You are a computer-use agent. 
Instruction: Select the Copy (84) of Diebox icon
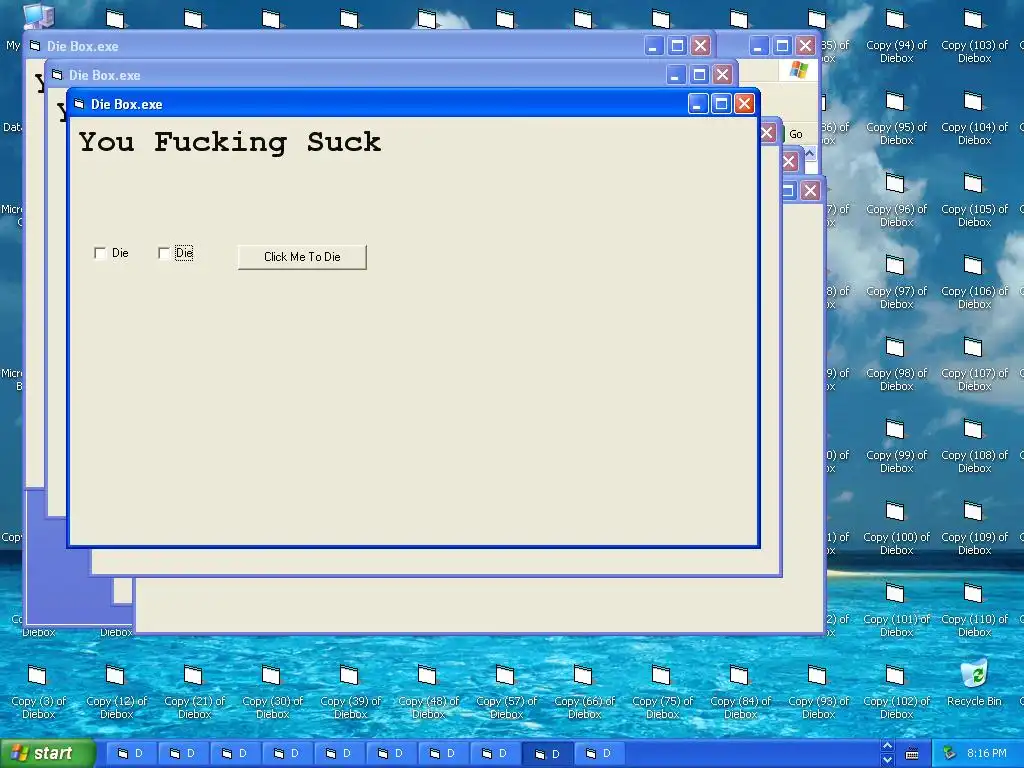[740, 692]
